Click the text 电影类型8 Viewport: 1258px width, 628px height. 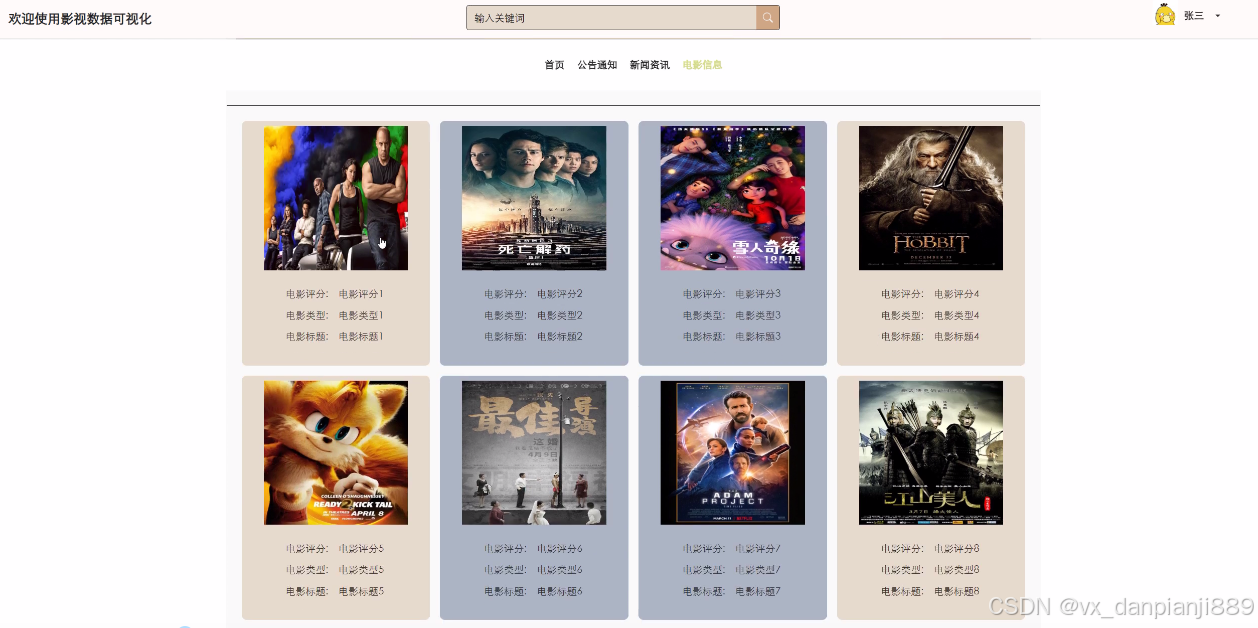(x=957, y=571)
